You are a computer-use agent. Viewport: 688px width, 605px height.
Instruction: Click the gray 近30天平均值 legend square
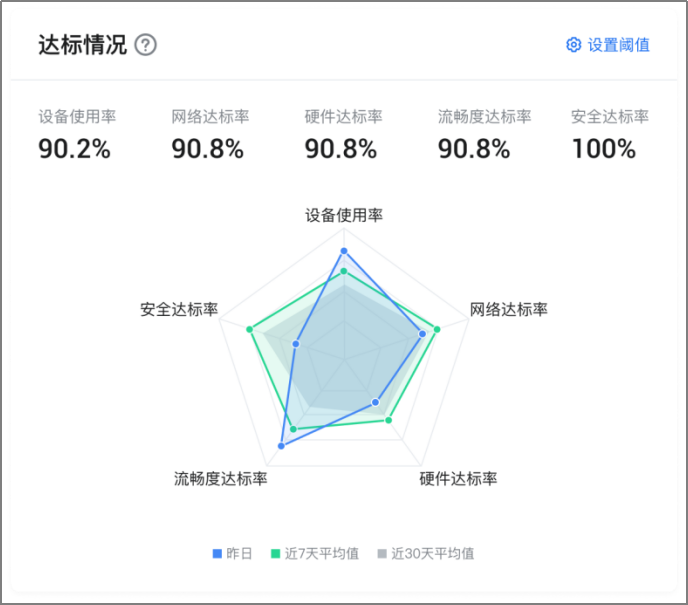(382, 554)
